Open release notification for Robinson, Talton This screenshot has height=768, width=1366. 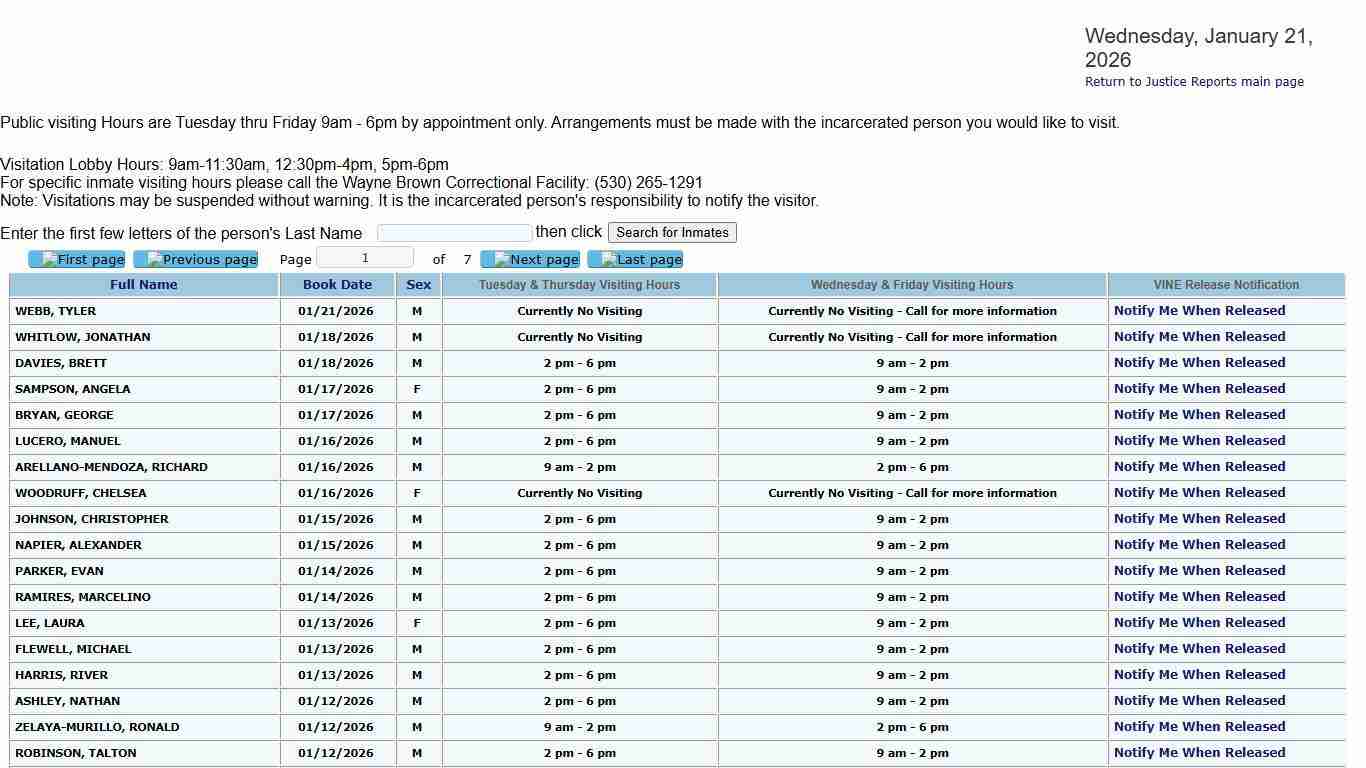pyautogui.click(x=1199, y=753)
